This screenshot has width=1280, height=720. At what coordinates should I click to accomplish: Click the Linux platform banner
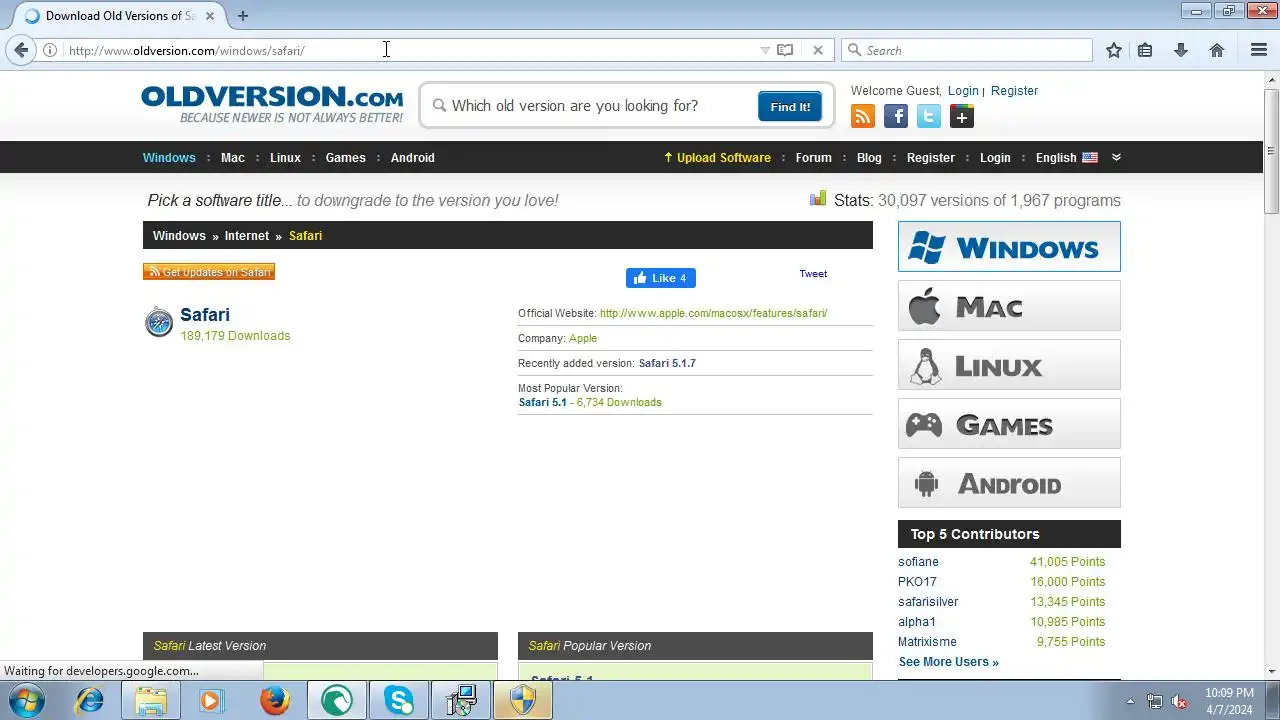coord(1009,365)
